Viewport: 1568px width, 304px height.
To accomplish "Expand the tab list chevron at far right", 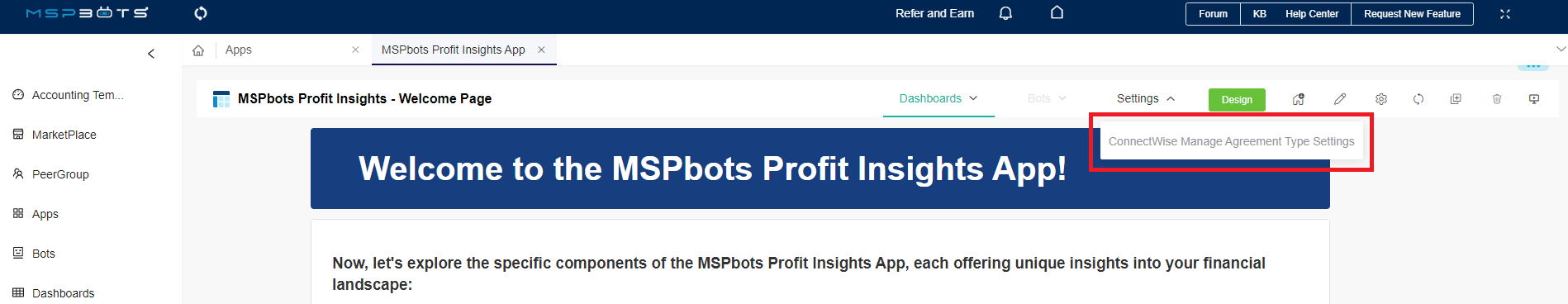I will (1561, 50).
